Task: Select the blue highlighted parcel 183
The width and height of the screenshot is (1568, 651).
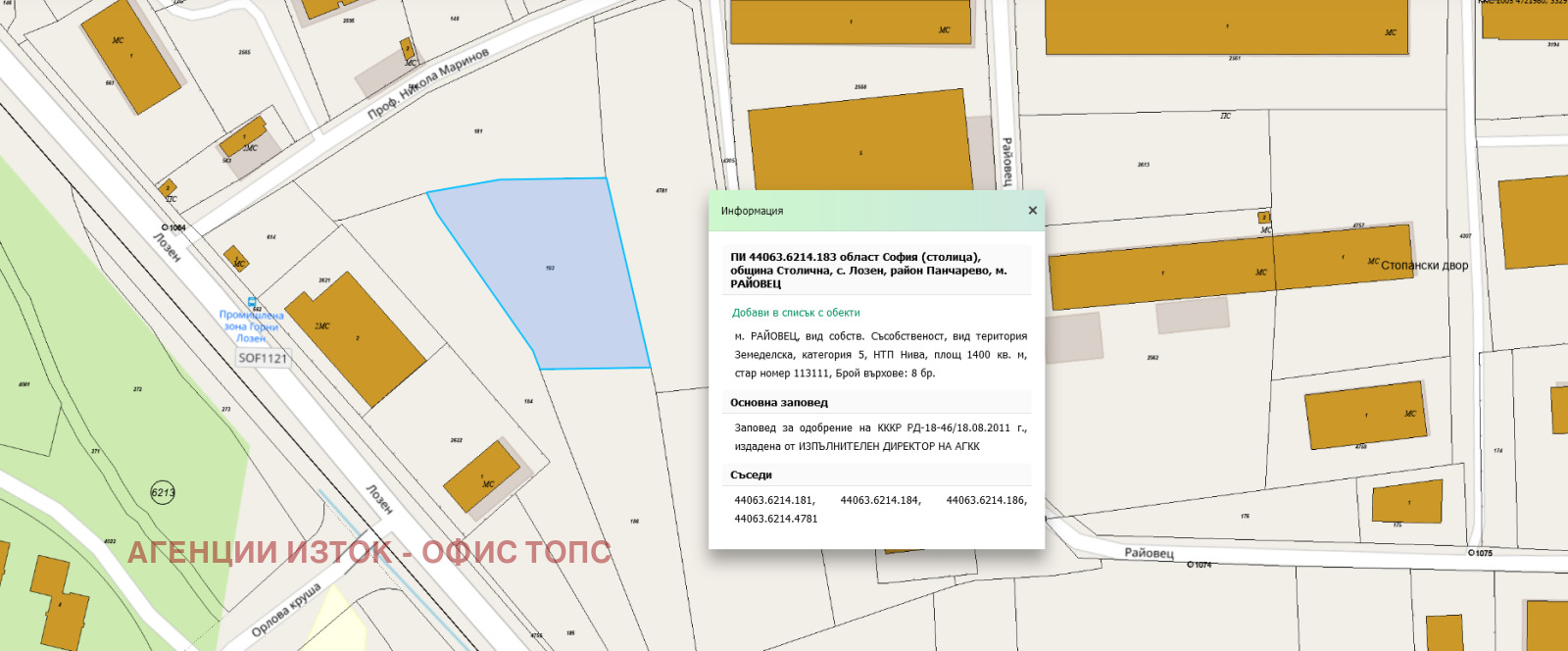Action: click(x=549, y=270)
